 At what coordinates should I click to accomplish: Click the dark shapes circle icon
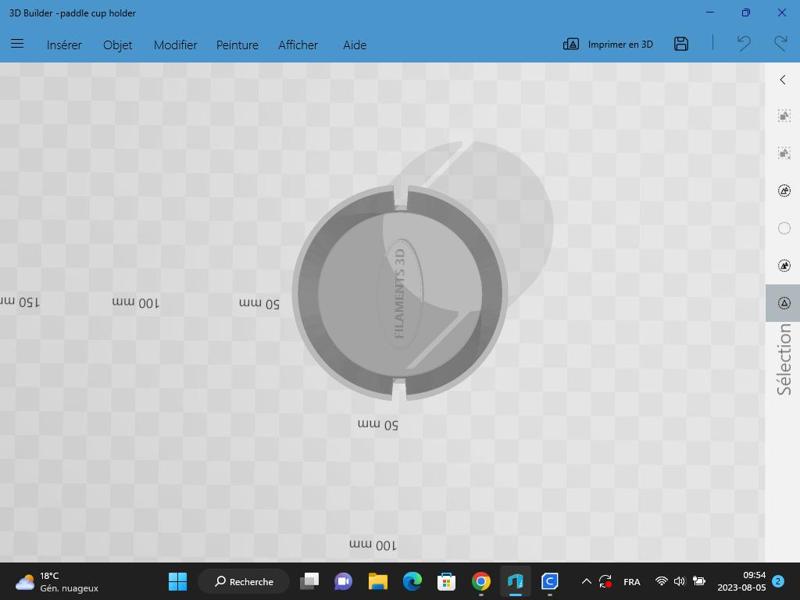(x=784, y=265)
